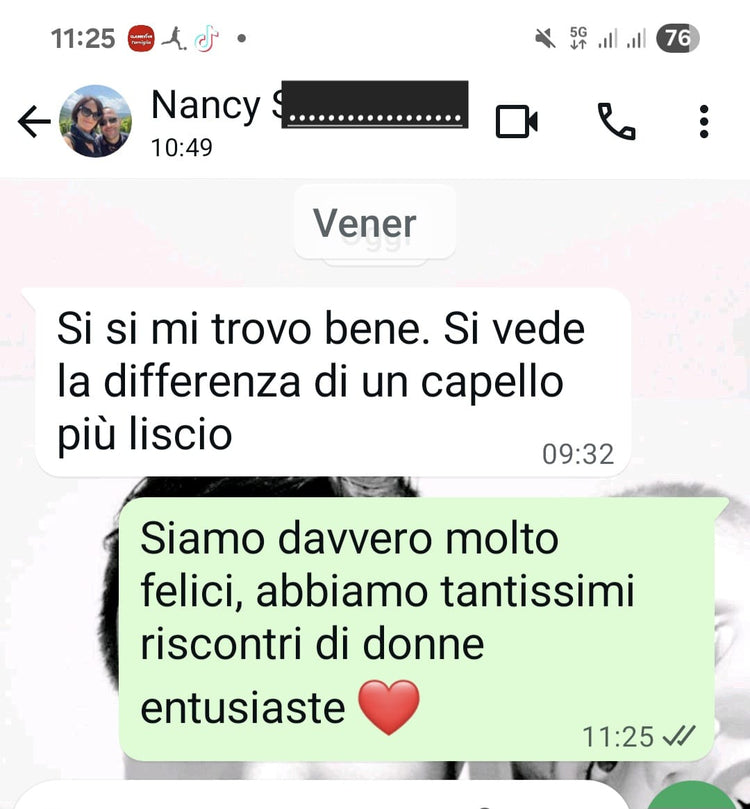Tap the TikTok notification icon in status bar
The width and height of the screenshot is (750, 809).
tap(206, 38)
